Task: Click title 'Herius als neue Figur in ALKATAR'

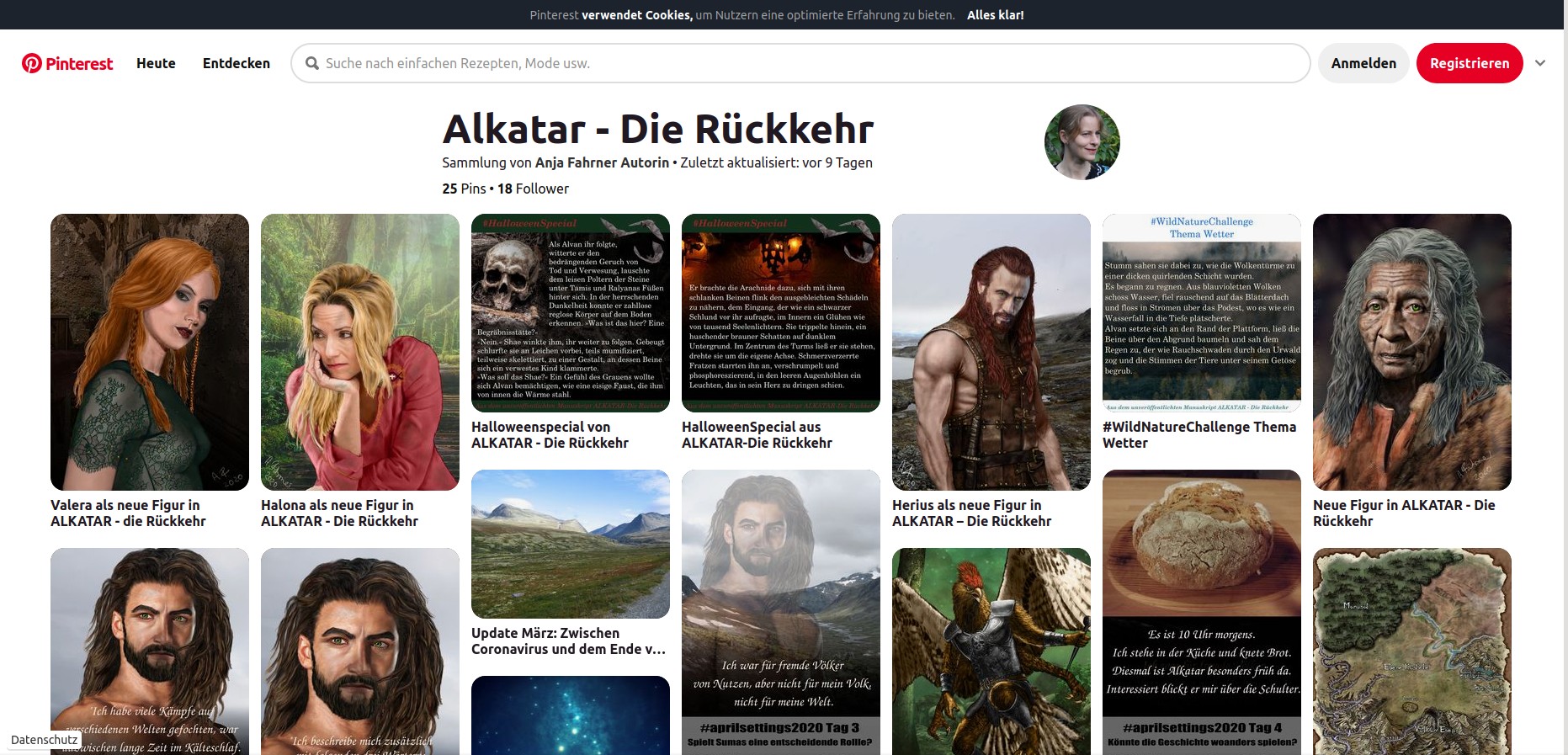Action: click(971, 513)
